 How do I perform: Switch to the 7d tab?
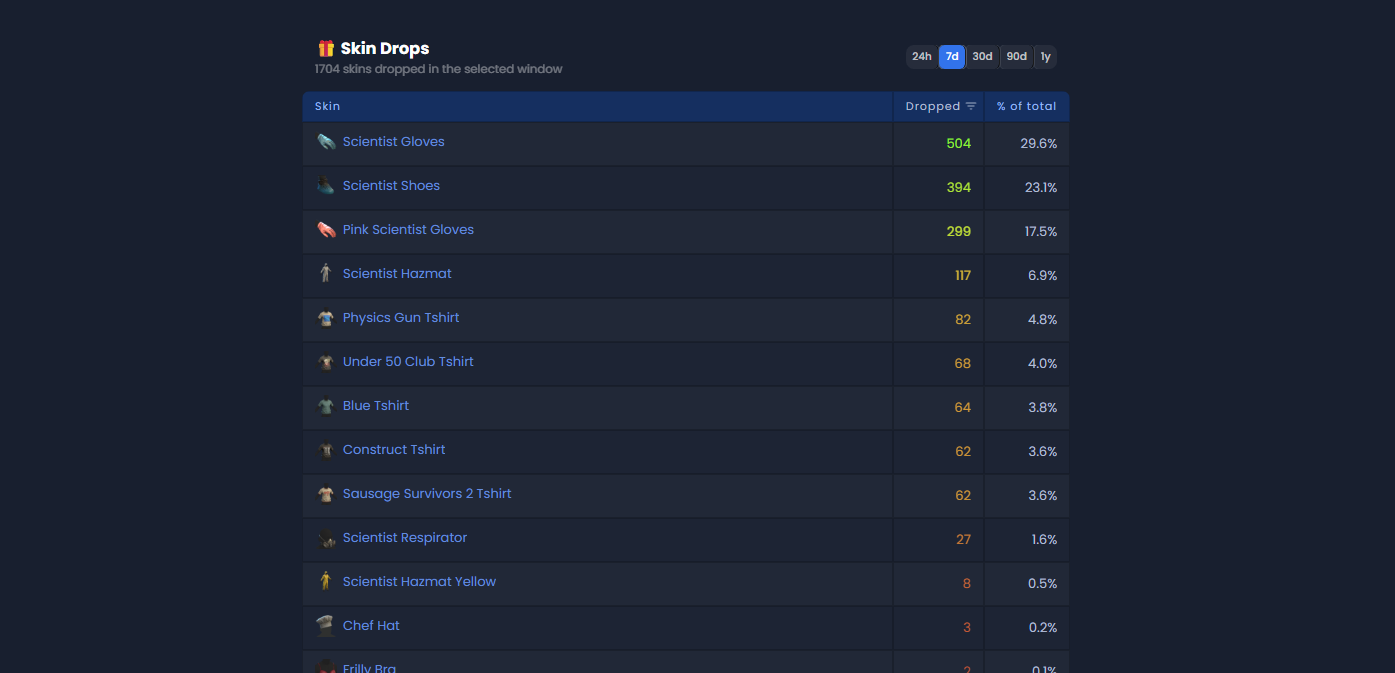point(952,57)
